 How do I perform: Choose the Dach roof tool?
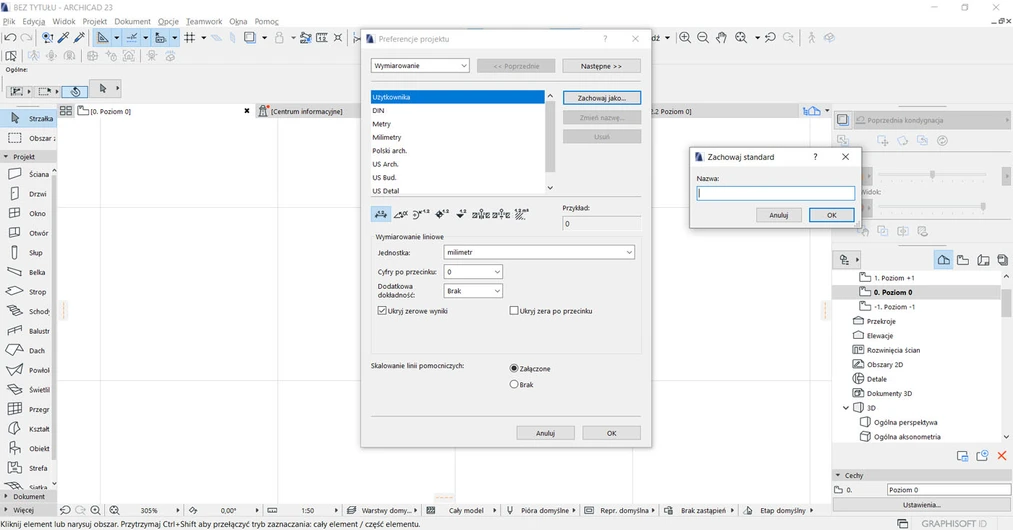tap(28, 351)
